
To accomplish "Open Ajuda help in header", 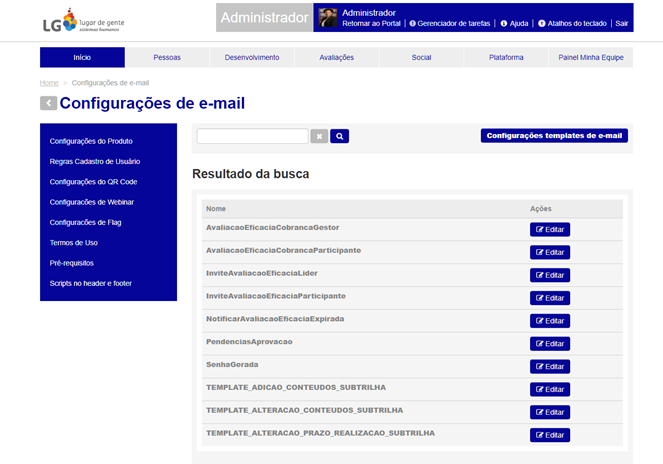I will pyautogui.click(x=514, y=23).
